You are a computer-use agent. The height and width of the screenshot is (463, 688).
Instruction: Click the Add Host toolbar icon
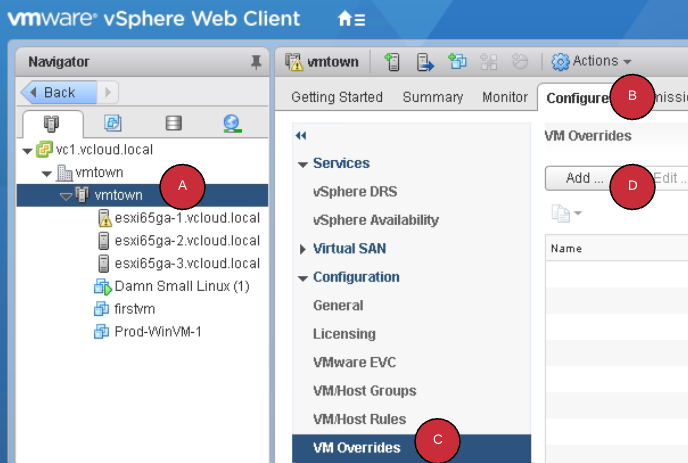[x=392, y=61]
